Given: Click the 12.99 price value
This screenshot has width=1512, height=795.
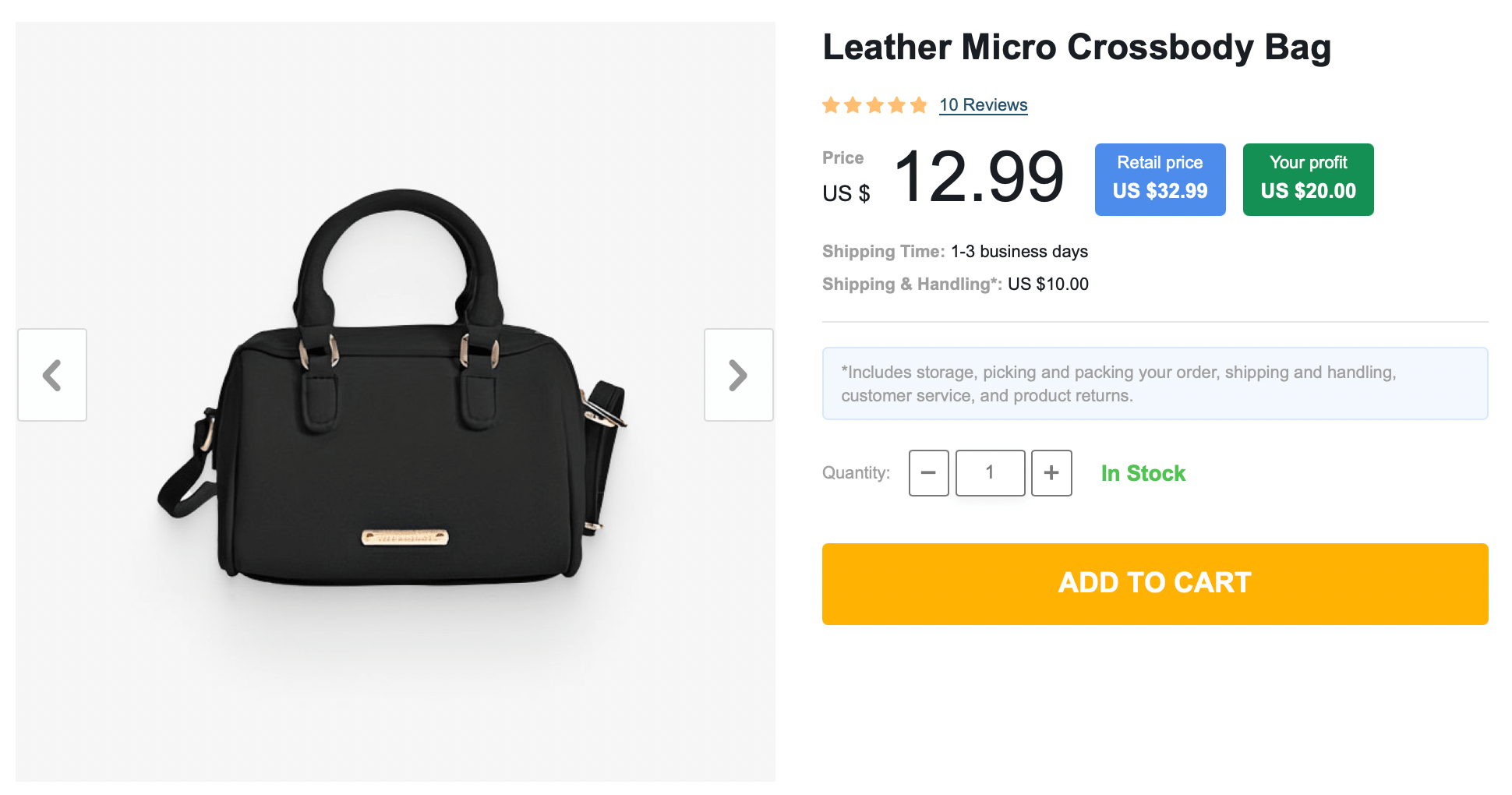Looking at the screenshot, I should [x=978, y=178].
